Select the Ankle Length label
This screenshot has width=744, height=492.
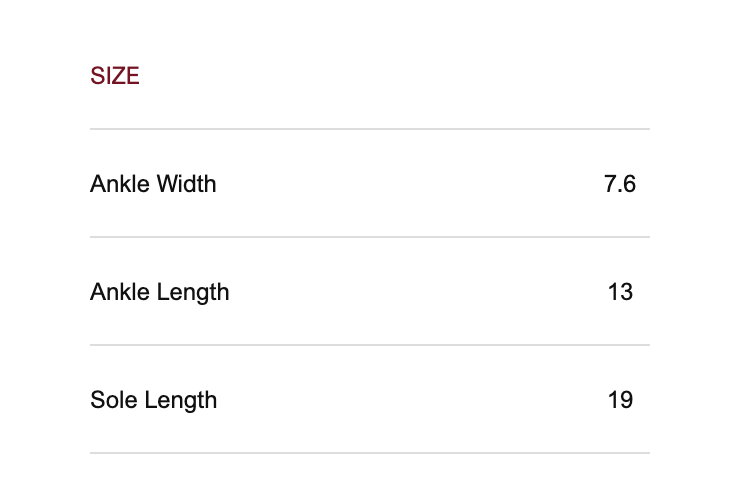(x=159, y=292)
